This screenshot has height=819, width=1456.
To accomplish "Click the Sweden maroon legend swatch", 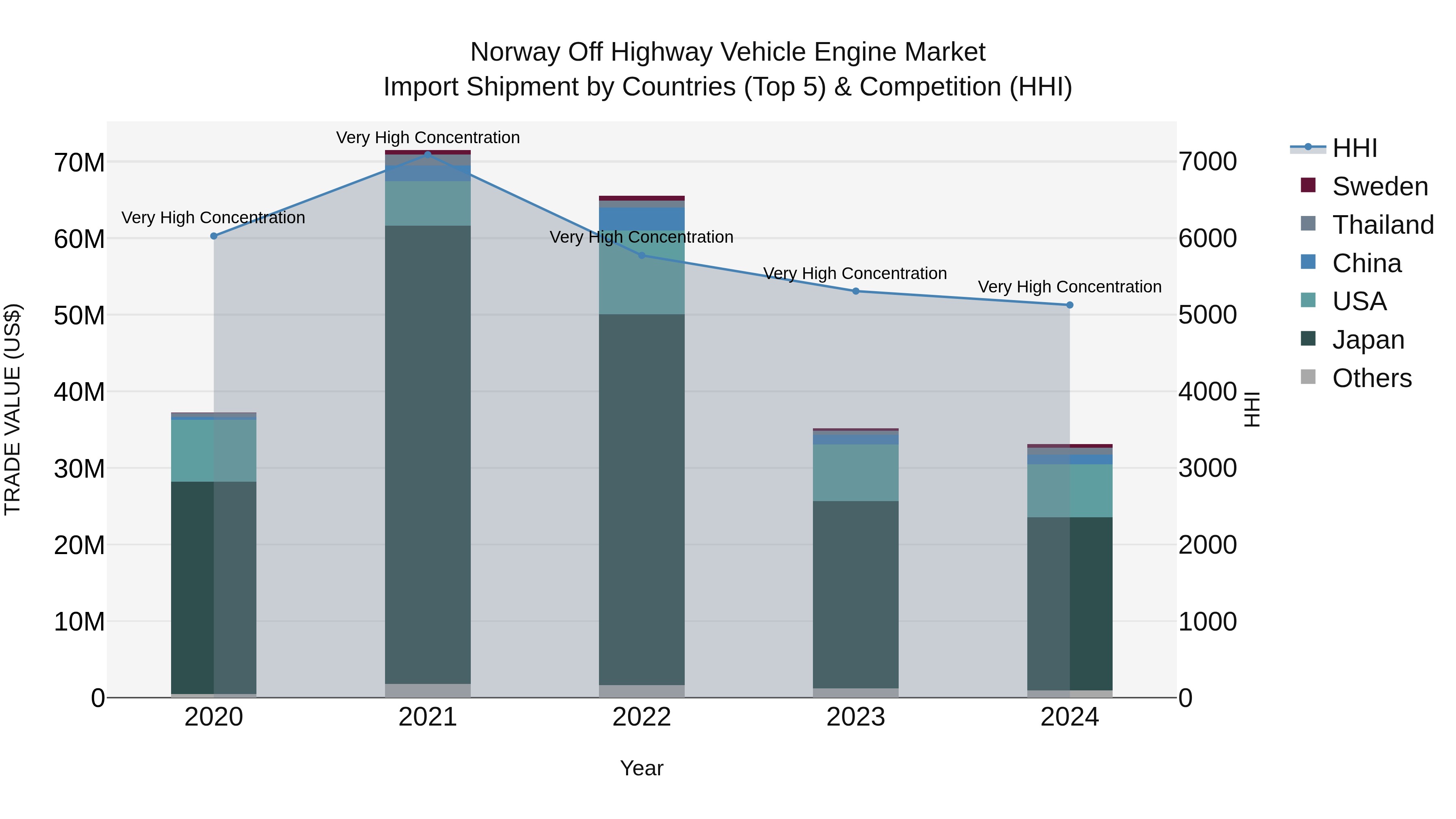I will click(1308, 185).
